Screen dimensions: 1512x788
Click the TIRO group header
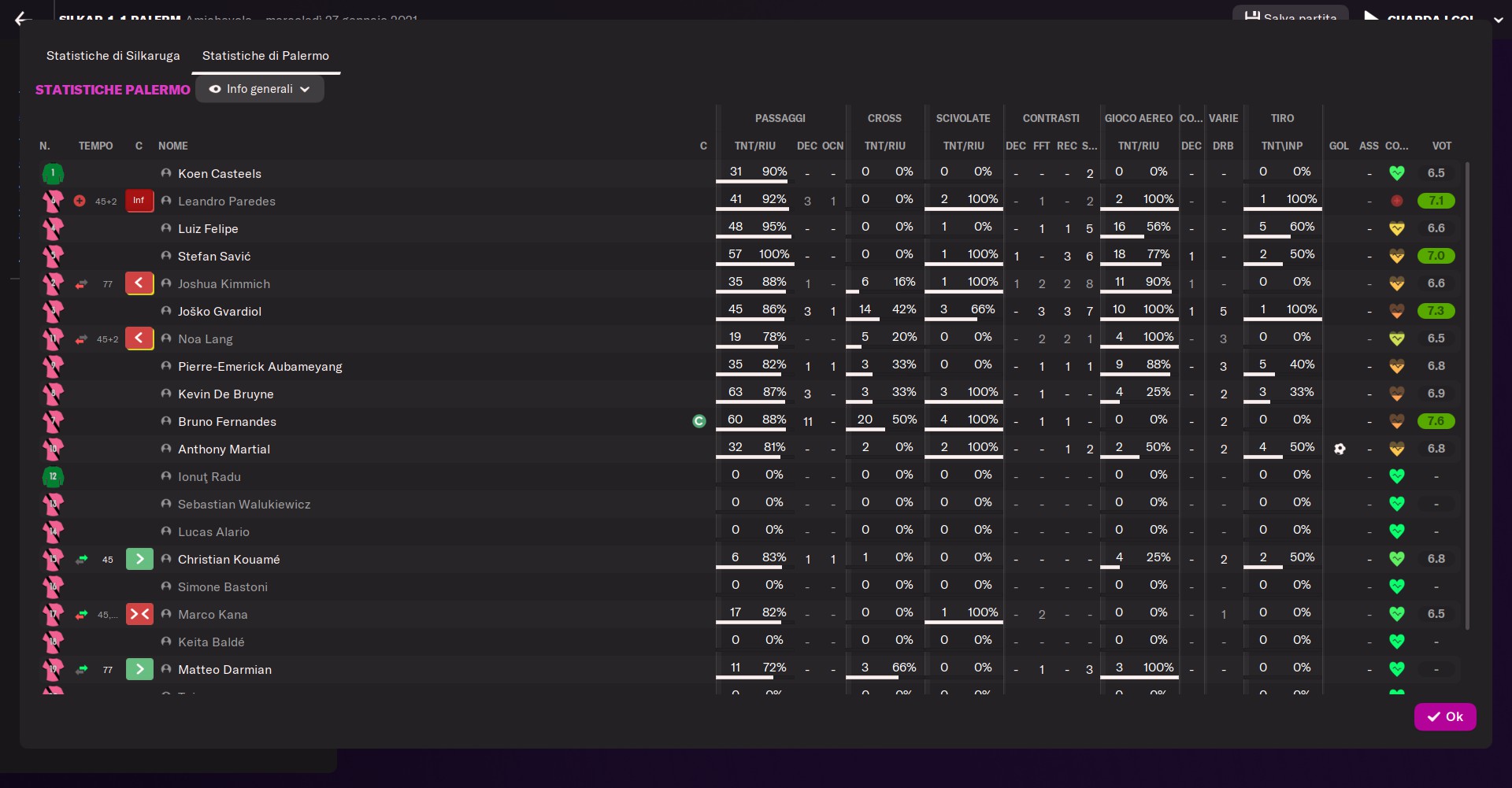point(1282,118)
